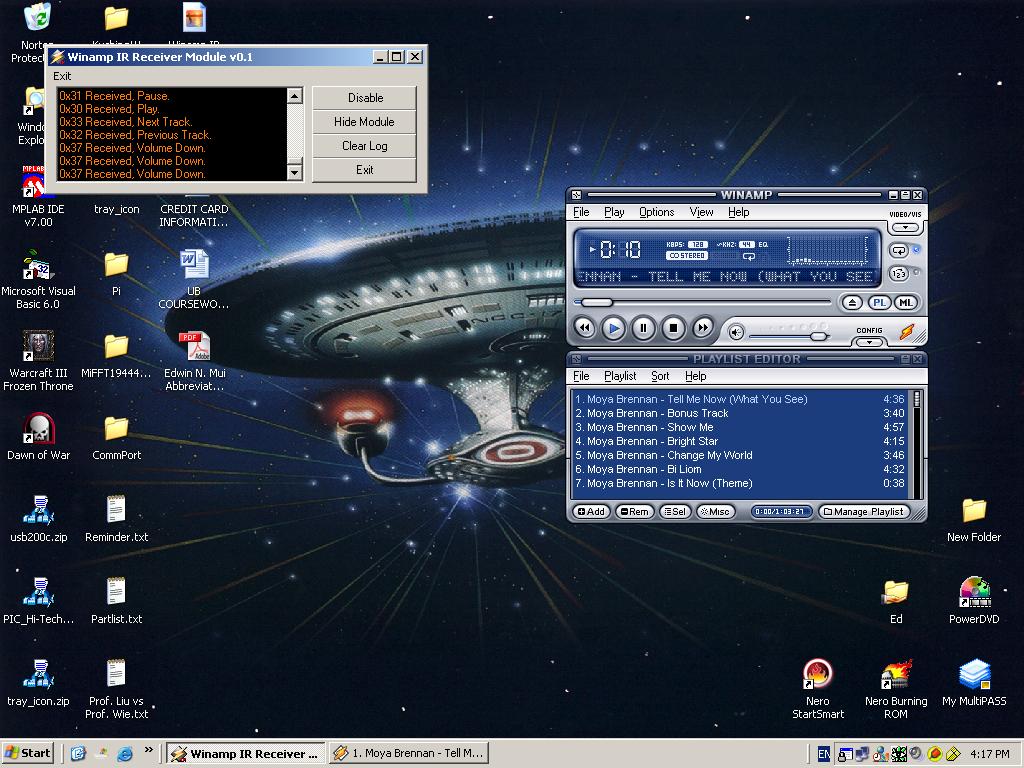
Task: Go to previous track in Winamp
Action: 584,328
